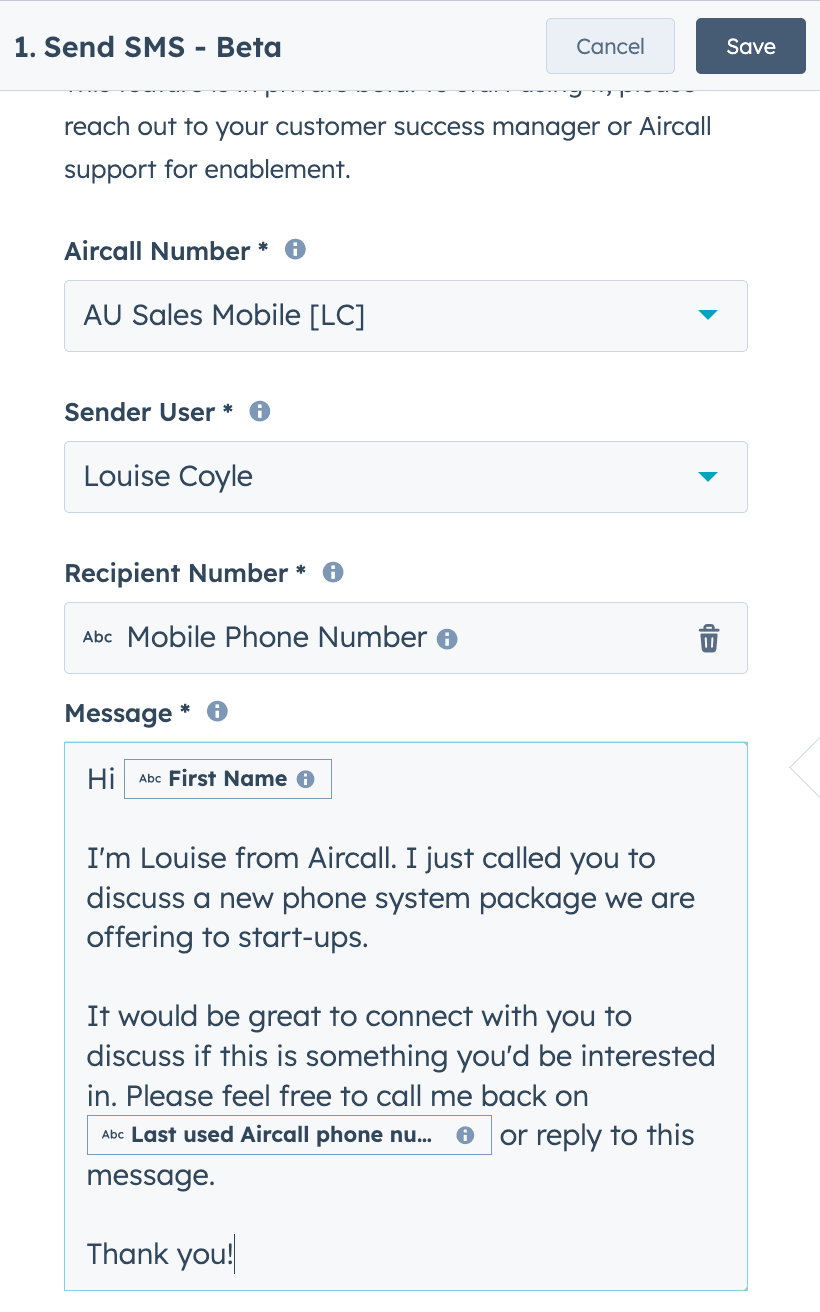Click the Abc type icon on Mobile Phone Number
Screen dimensions: 820x1312
click(97, 637)
